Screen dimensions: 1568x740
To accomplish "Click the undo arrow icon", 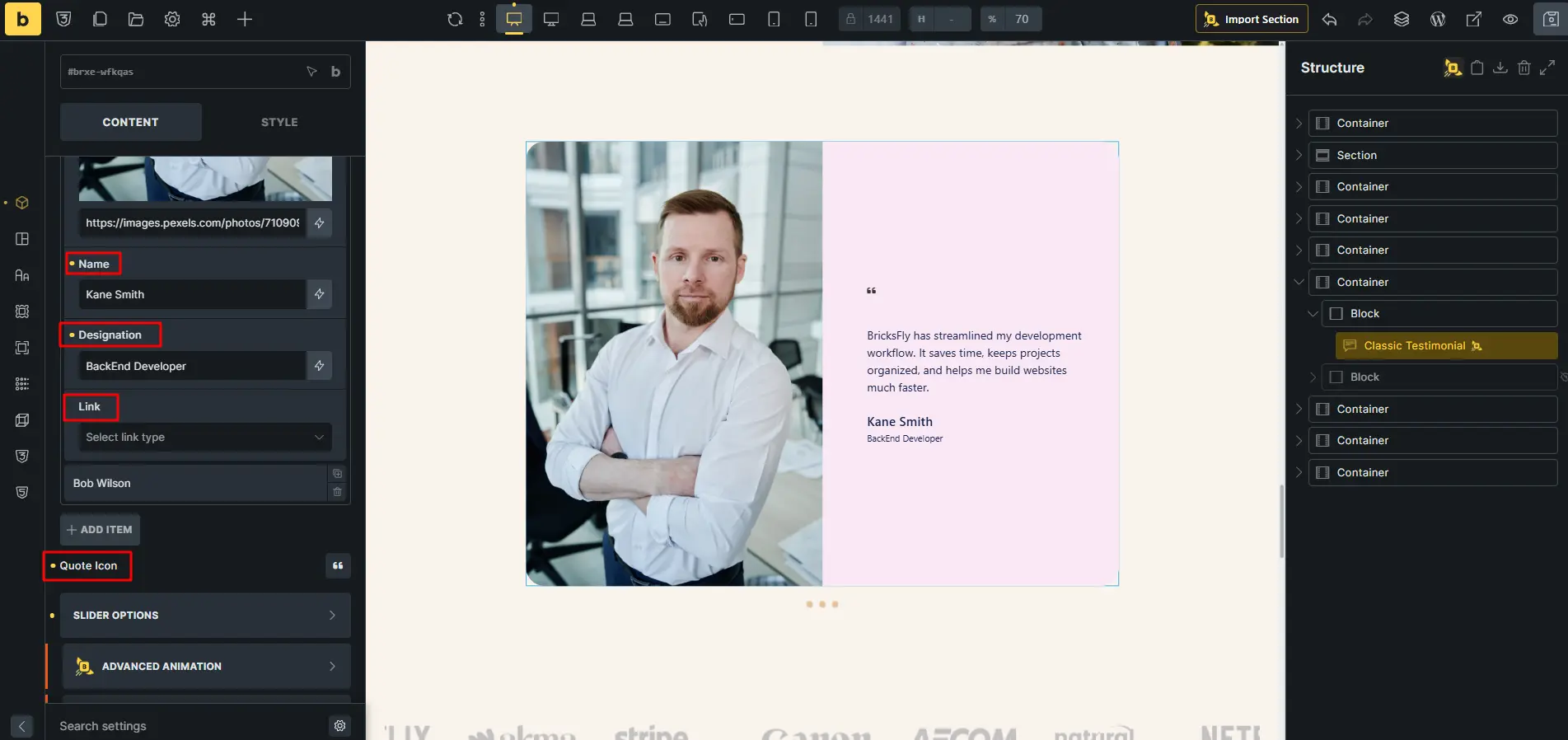I will [x=1329, y=19].
